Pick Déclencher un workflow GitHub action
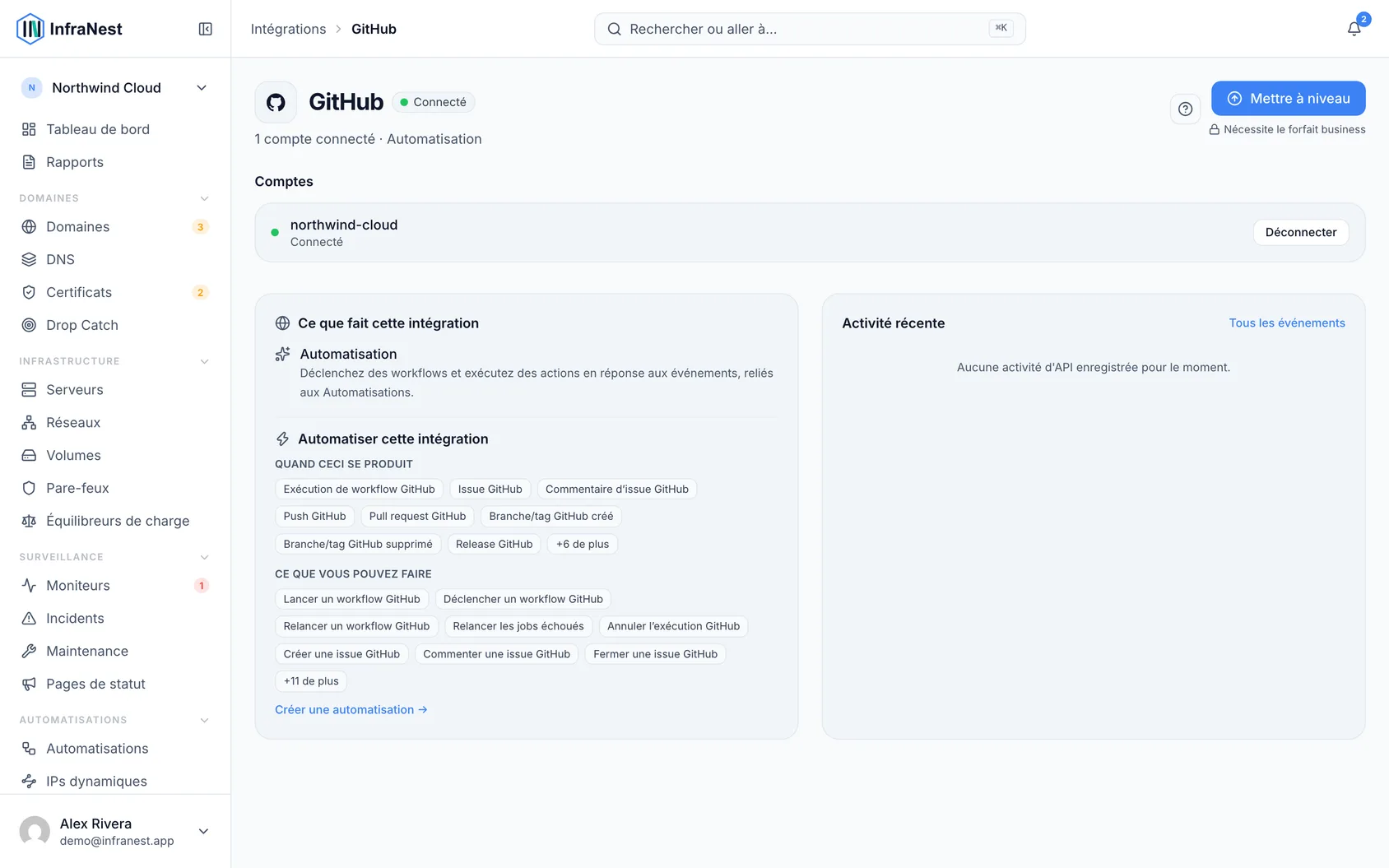Viewport: 1389px width, 868px height. point(523,599)
